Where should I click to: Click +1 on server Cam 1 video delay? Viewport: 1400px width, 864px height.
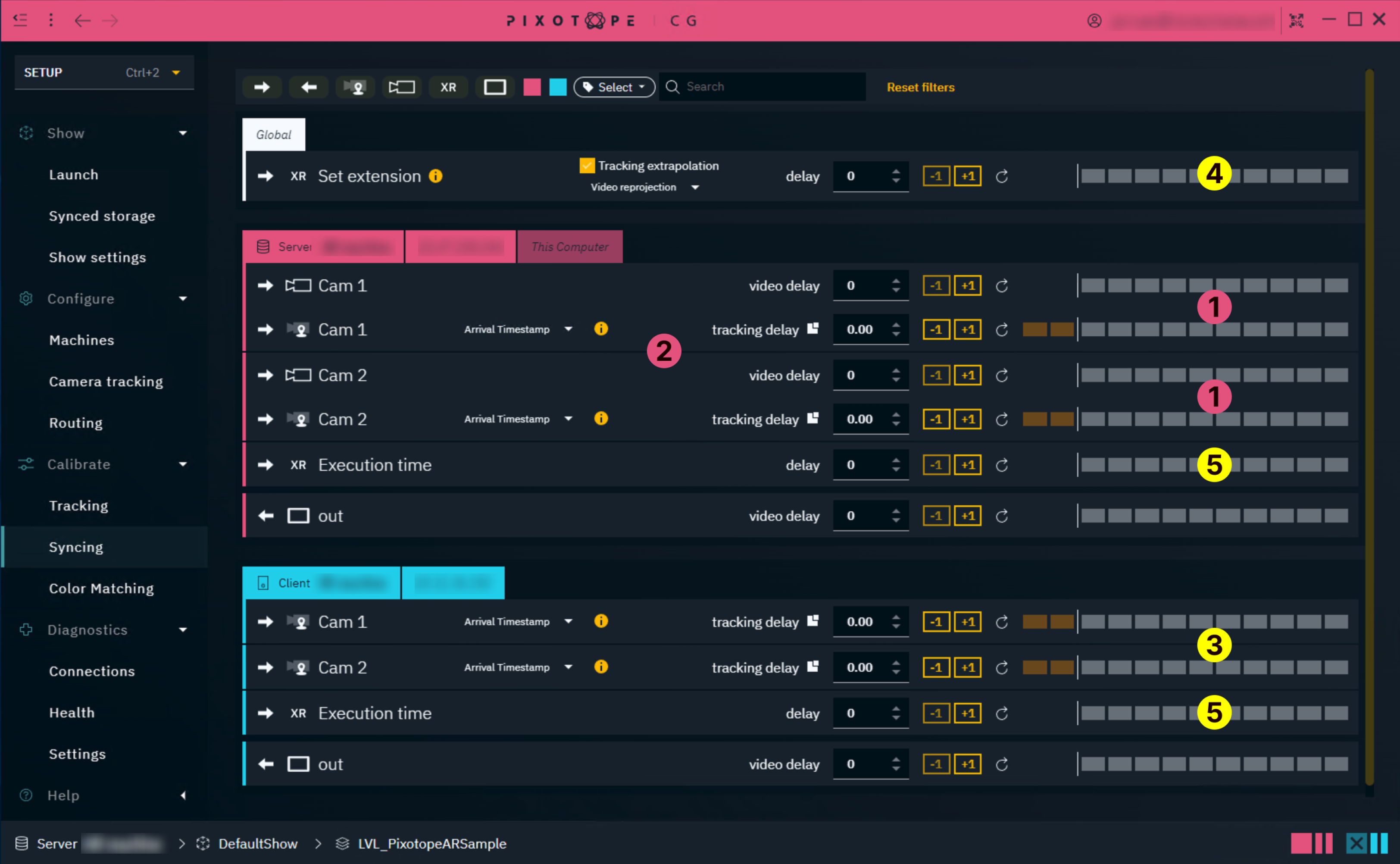967,286
